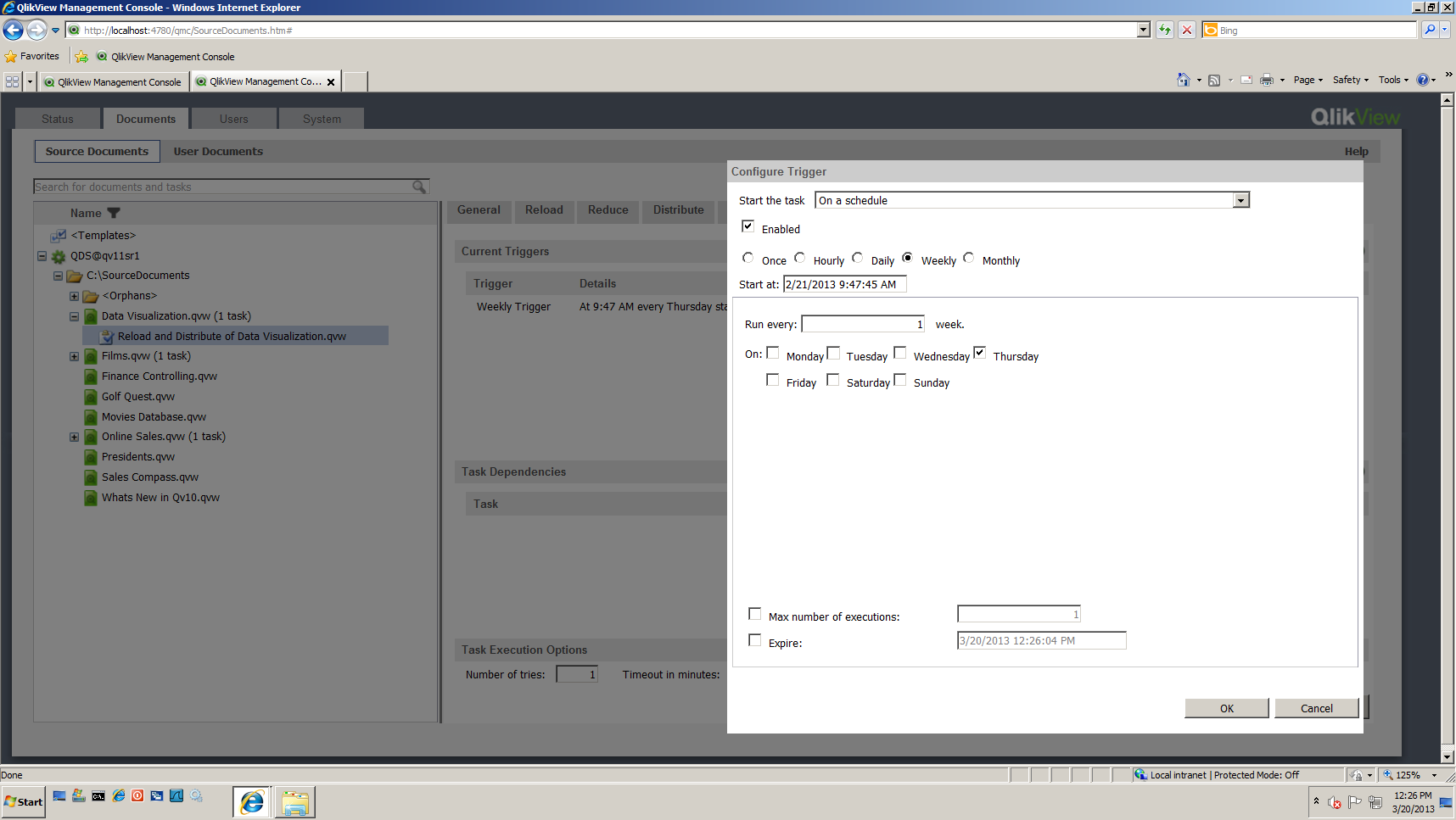Screen dimensions: 1456x820
Task: Enable Max number of executions
Action: tap(755, 613)
